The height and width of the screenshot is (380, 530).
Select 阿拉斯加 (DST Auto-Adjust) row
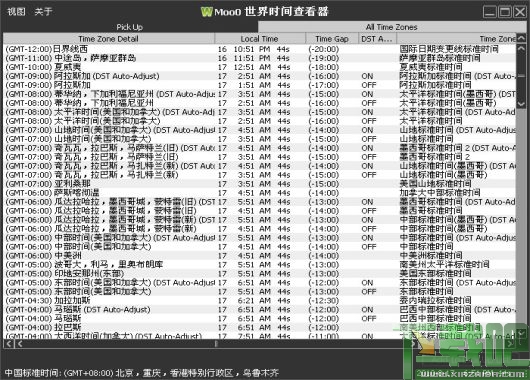pos(260,76)
